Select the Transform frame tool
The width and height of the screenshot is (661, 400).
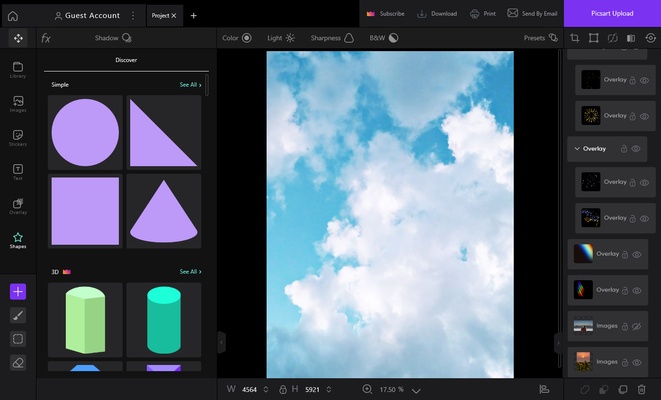click(x=594, y=38)
